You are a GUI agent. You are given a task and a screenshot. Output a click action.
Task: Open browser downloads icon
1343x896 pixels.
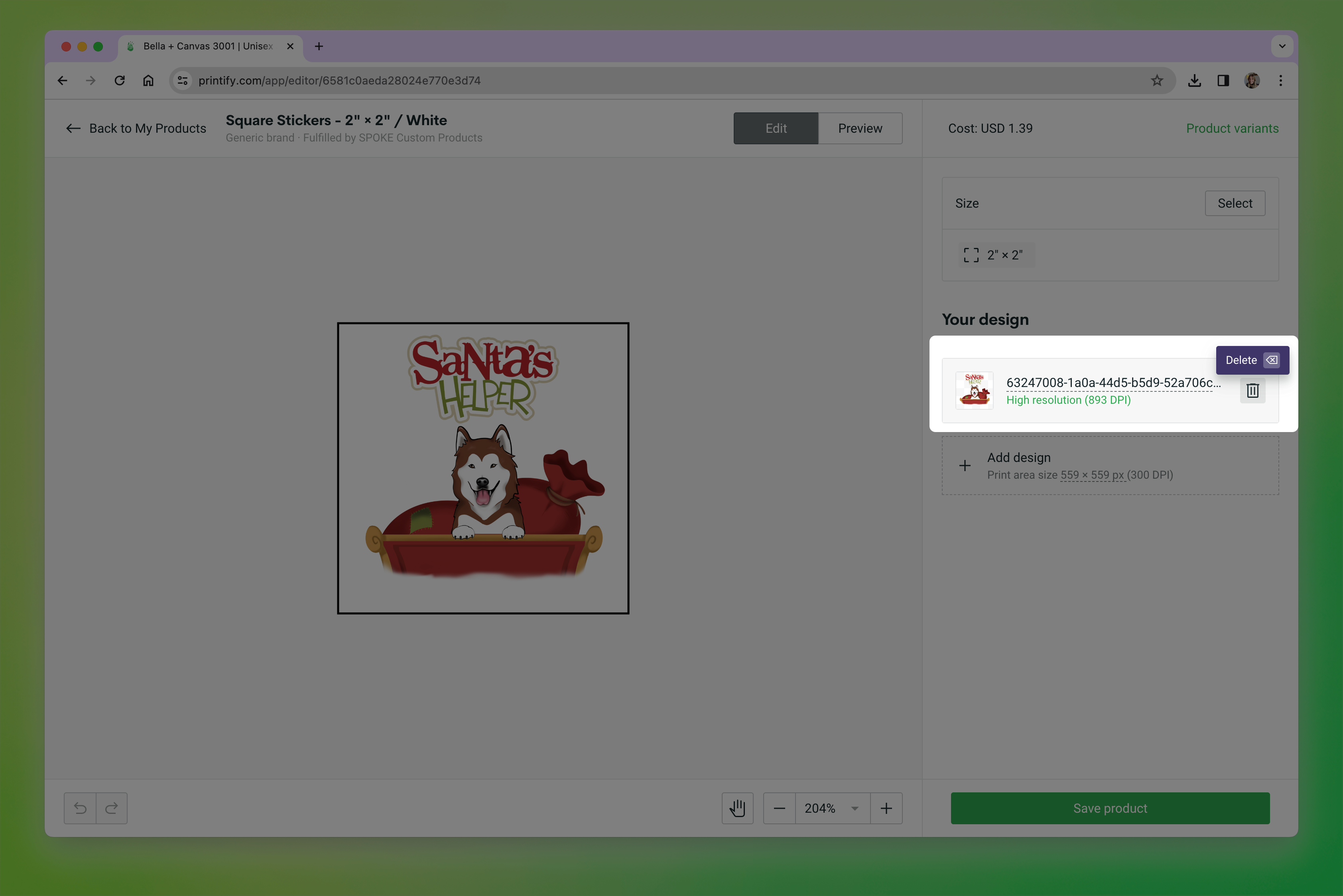(x=1194, y=81)
